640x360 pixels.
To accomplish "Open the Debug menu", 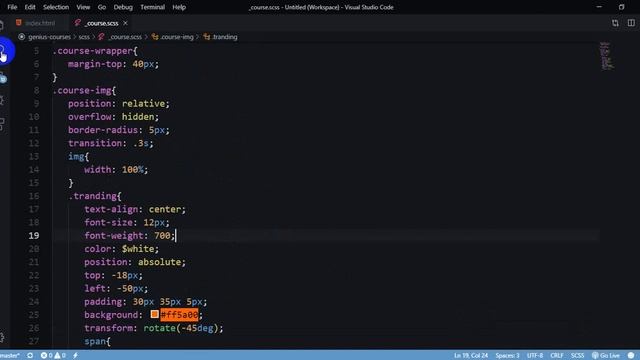I will (123, 7).
